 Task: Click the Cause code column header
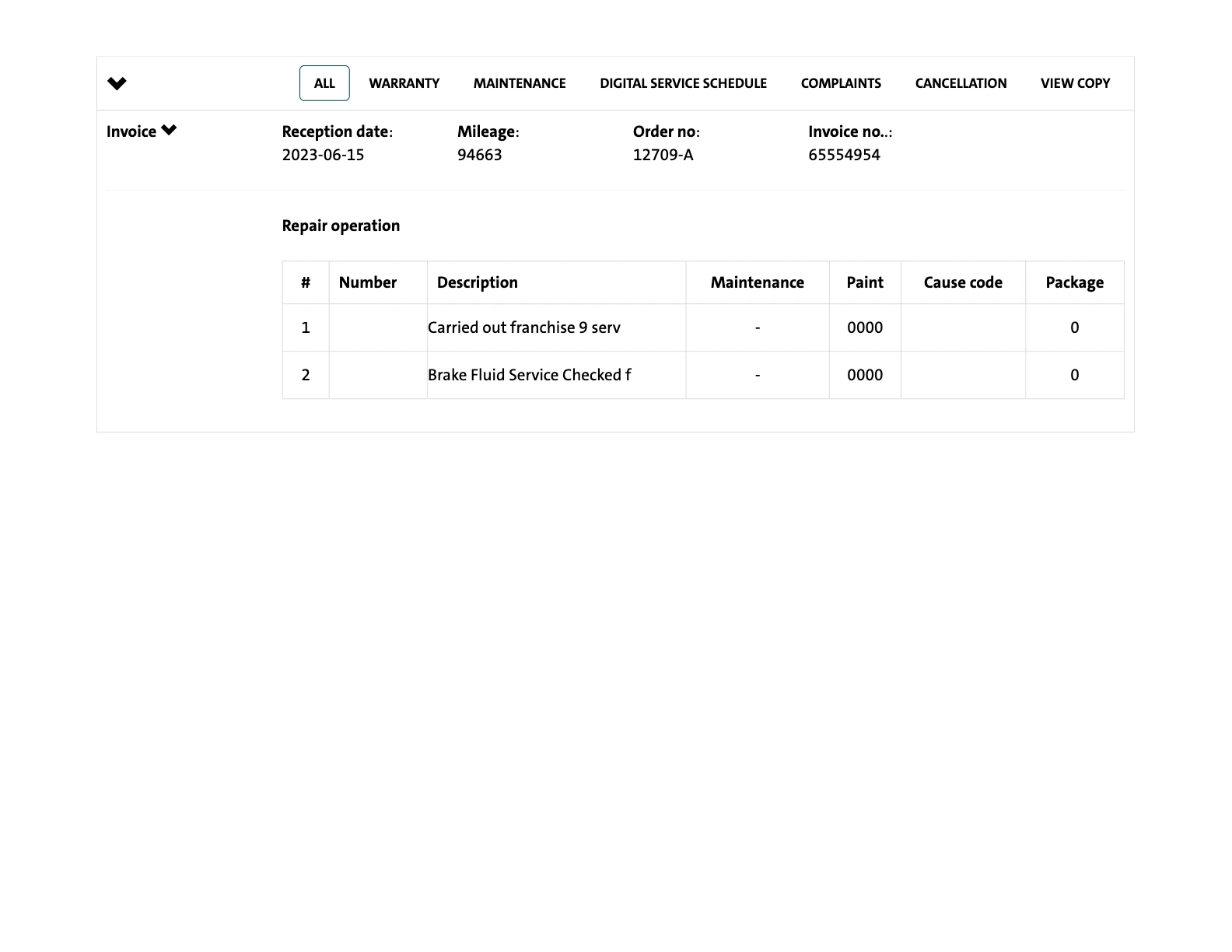tap(963, 282)
